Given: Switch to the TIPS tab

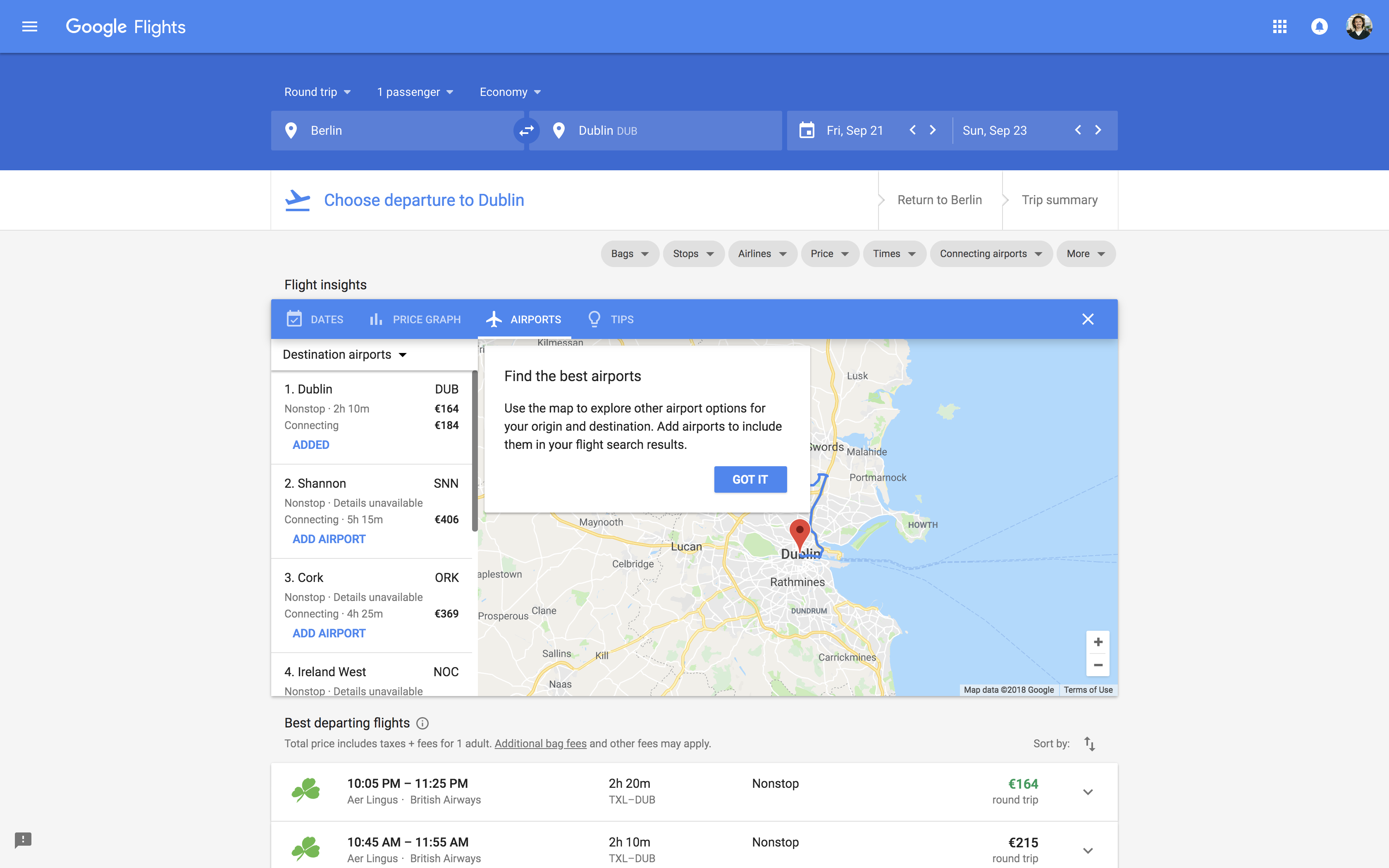Looking at the screenshot, I should pos(610,319).
